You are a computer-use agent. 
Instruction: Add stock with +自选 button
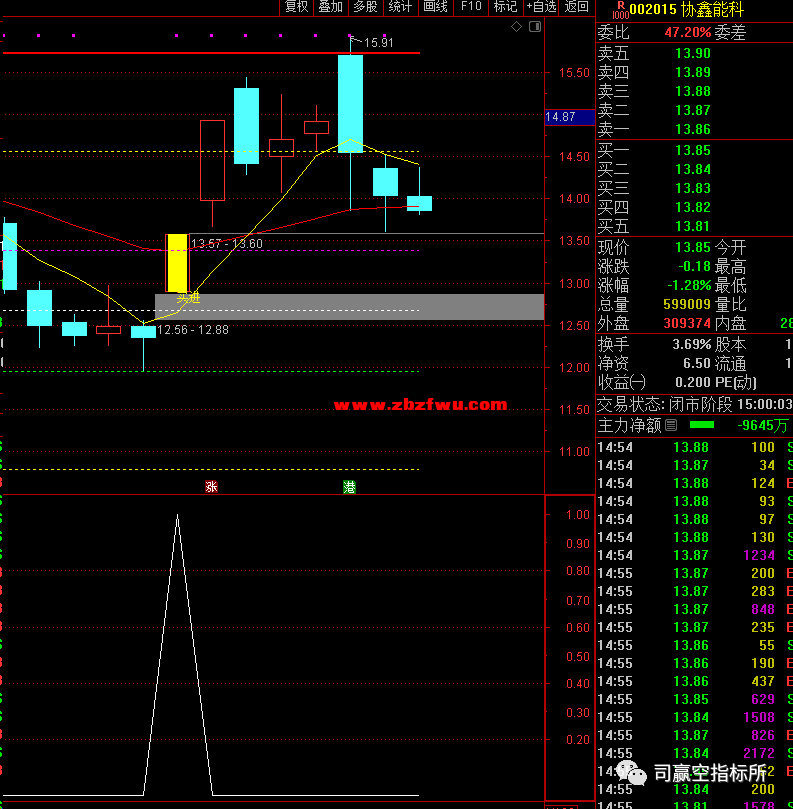coord(541,7)
